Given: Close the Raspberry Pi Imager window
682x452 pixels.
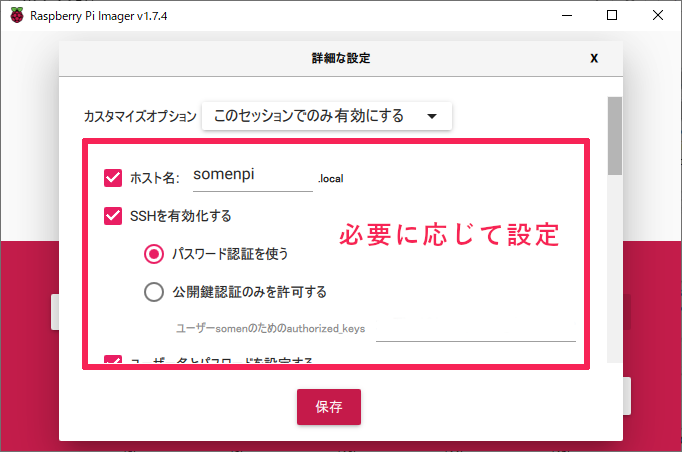Looking at the screenshot, I should 658,16.
